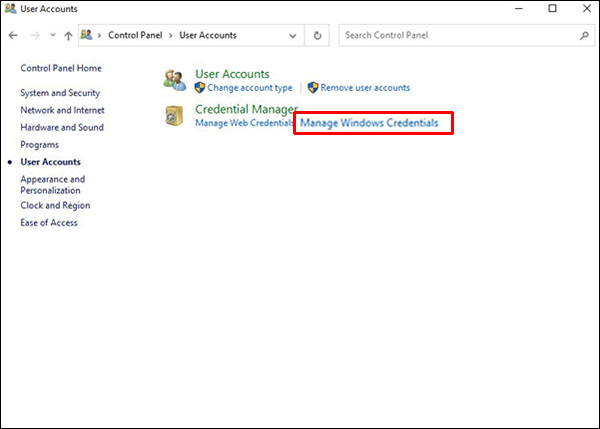Viewport: 600px width, 429px height.
Task: Click the title bar User Accounts icon
Action: pyautogui.click(x=10, y=8)
